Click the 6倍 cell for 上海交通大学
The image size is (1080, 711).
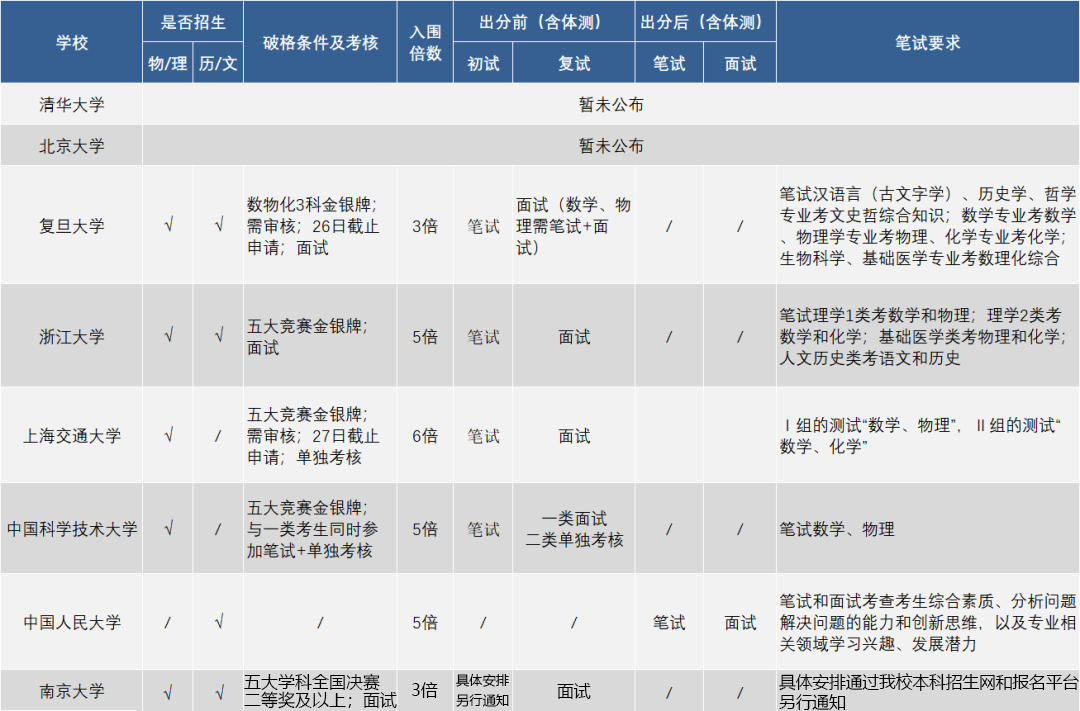(425, 435)
